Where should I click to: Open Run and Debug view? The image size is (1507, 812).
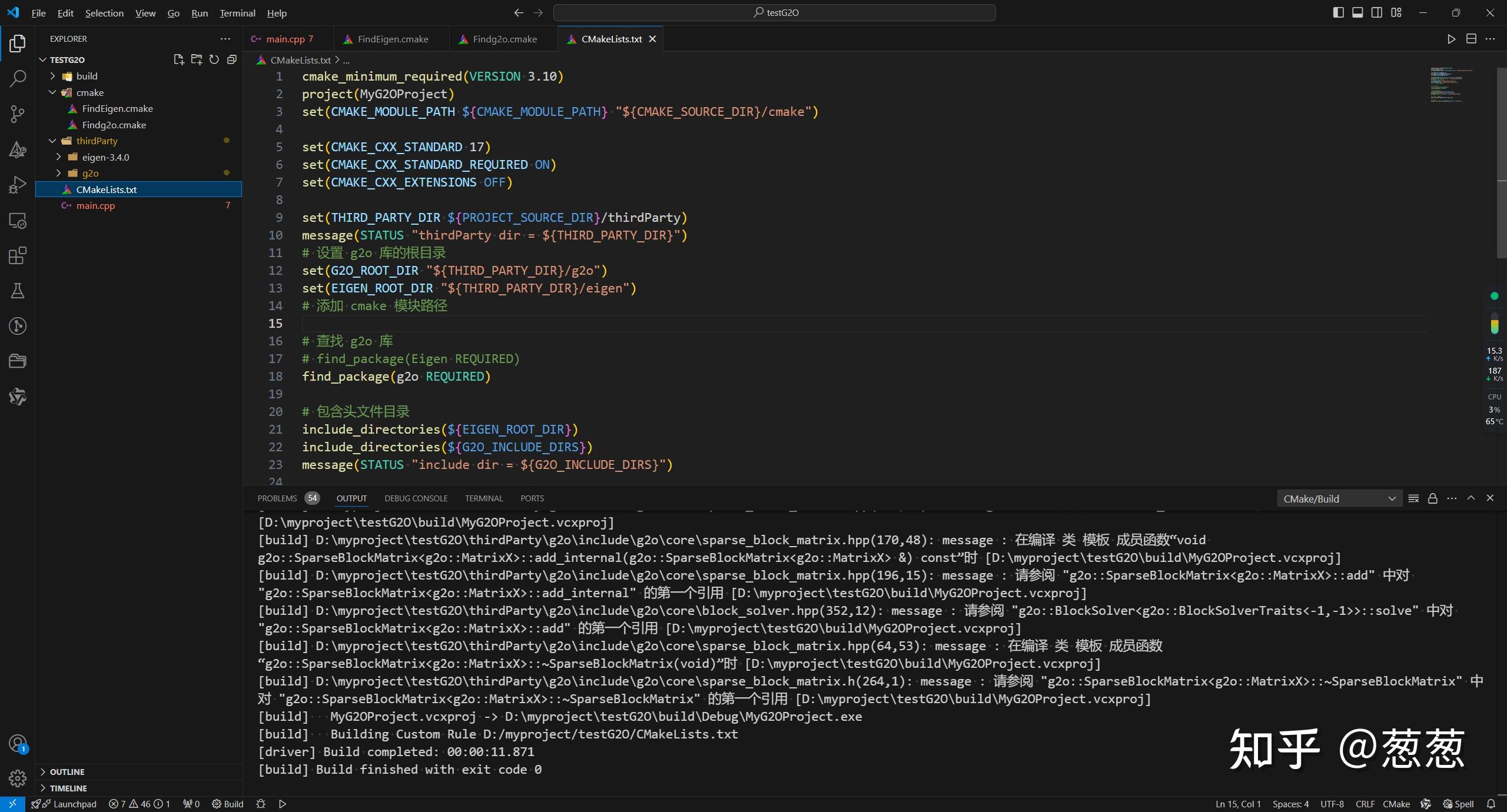point(18,185)
